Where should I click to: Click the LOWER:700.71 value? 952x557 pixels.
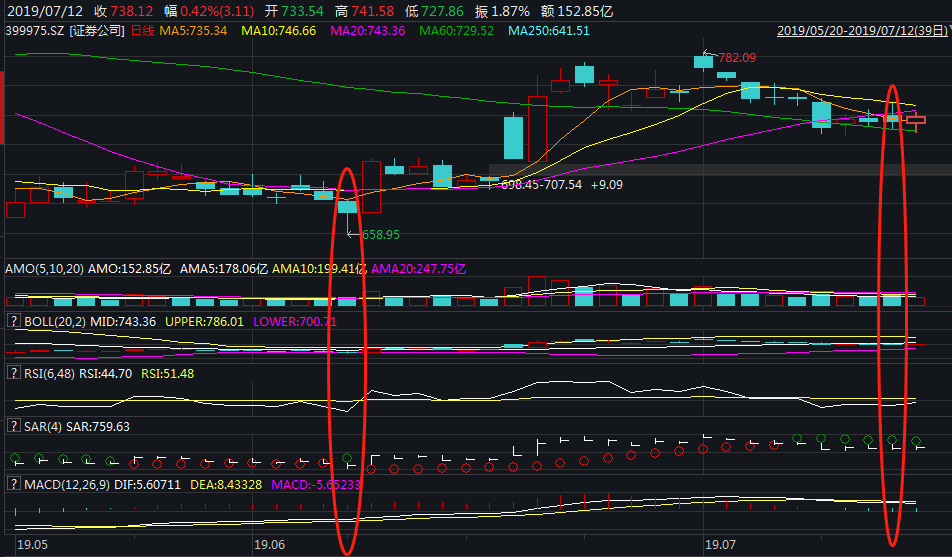click(294, 321)
